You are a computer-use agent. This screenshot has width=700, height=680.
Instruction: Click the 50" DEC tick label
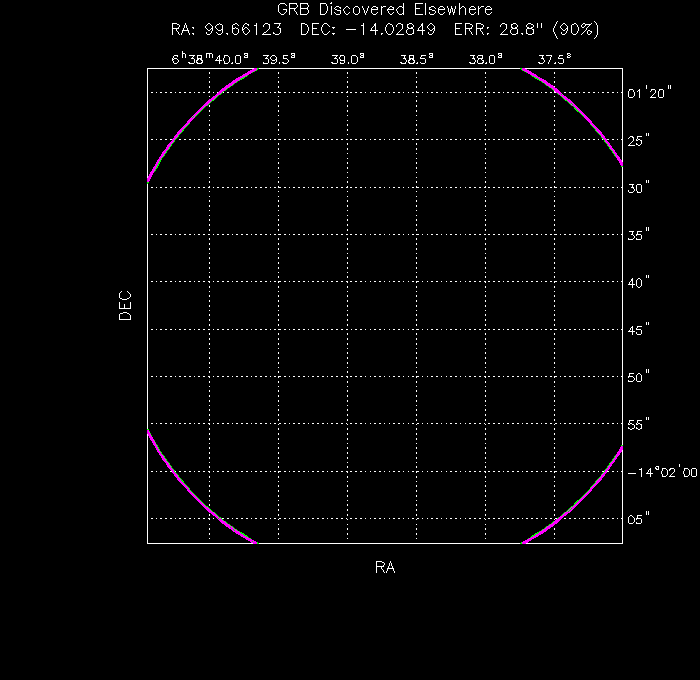click(x=638, y=377)
